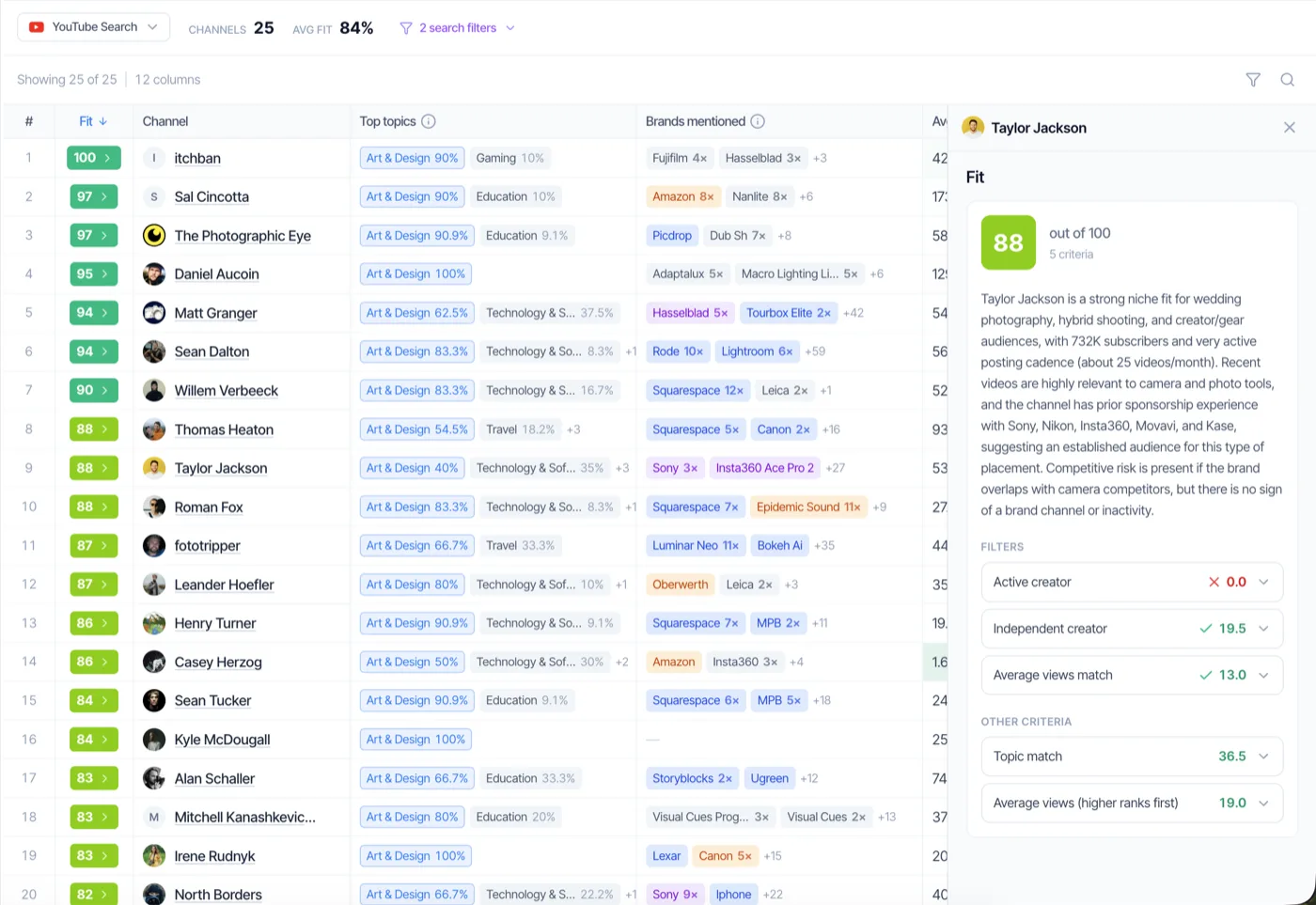Click Oberwerth brand tag for Leander Hoefler
Viewport: 1316px width, 905px height.
[681, 585]
